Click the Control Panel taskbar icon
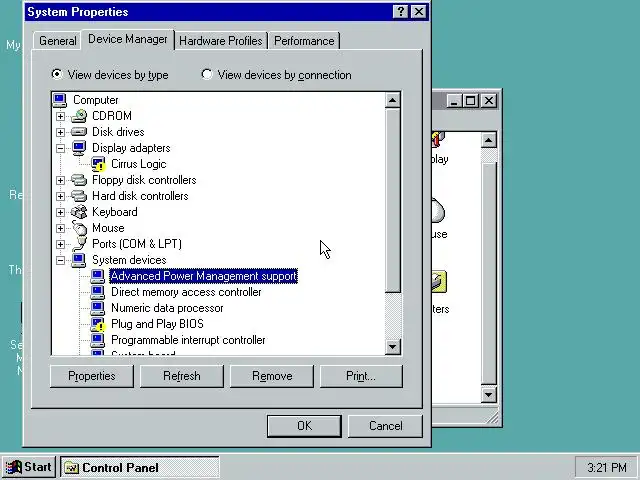 click(x=71, y=467)
